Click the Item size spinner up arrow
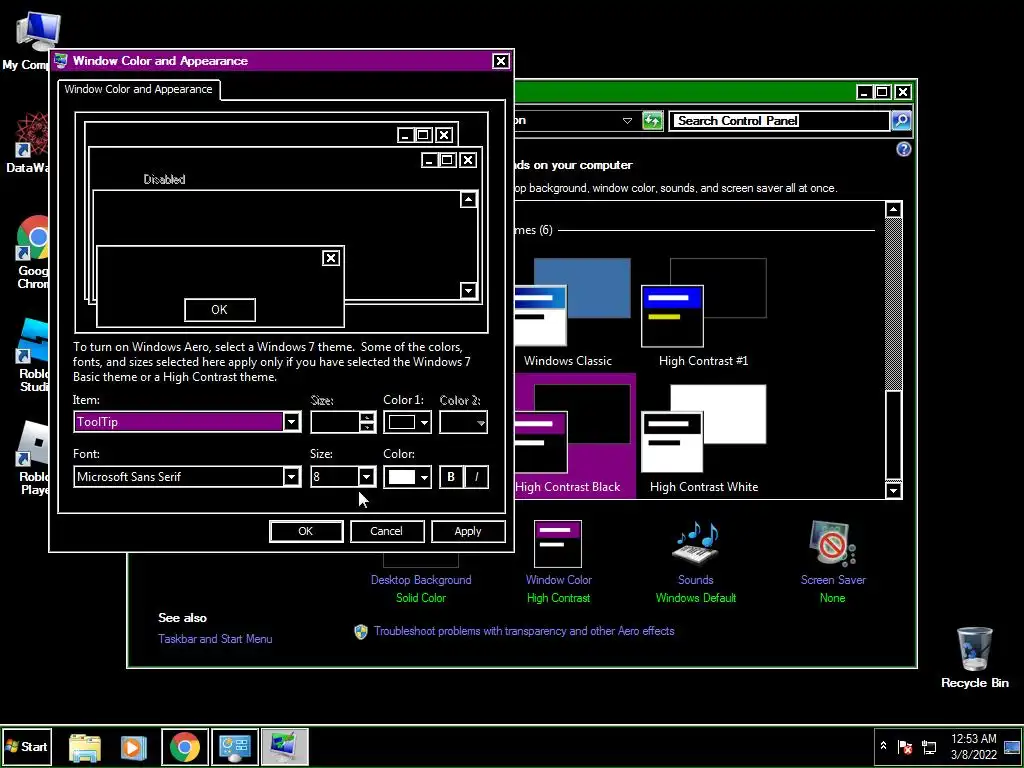This screenshot has width=1024, height=768. [368, 417]
